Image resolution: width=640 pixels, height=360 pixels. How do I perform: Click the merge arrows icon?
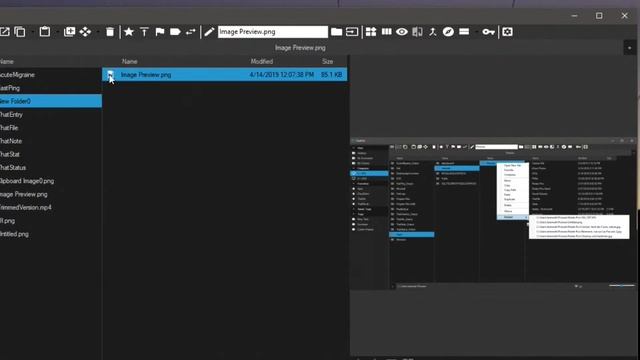pyautogui.click(x=433, y=32)
